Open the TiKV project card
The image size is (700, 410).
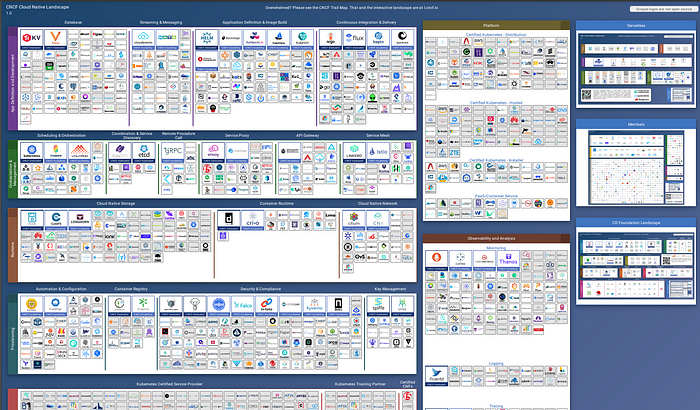click(32, 39)
